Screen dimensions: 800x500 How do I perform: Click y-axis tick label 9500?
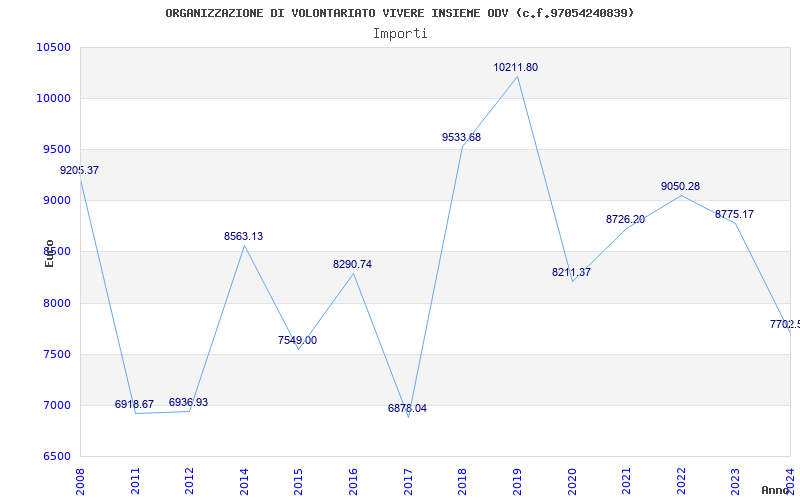pyautogui.click(x=57, y=149)
